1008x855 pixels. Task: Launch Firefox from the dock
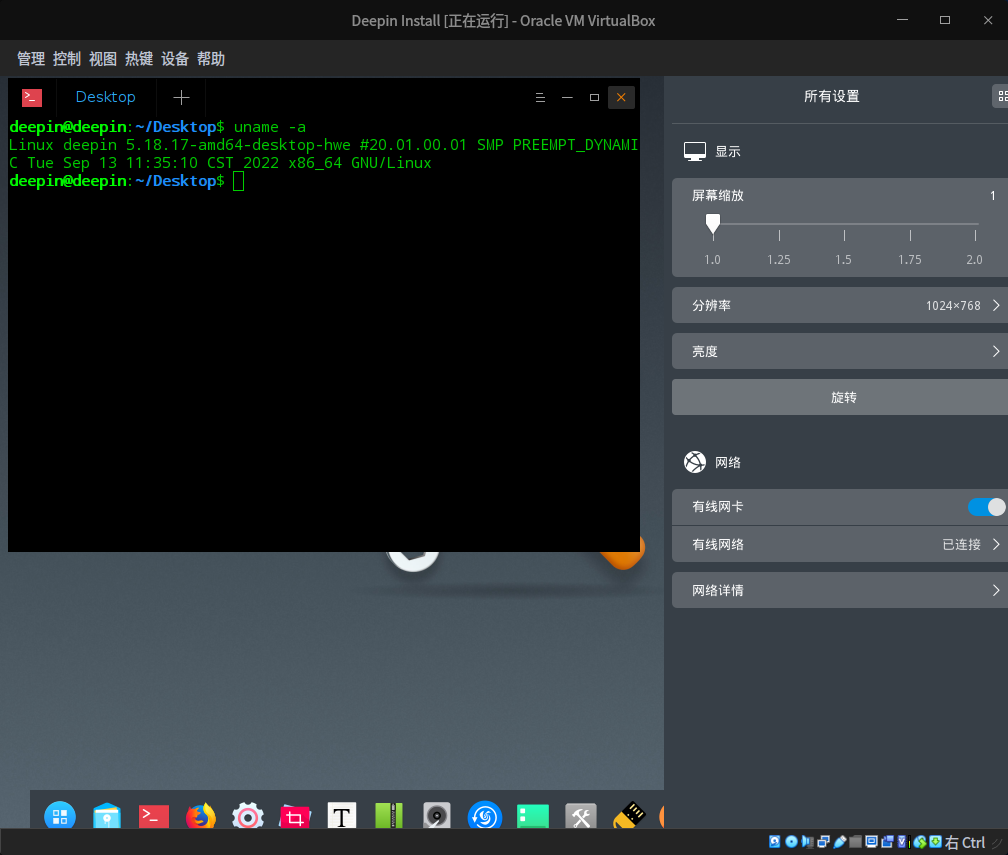point(200,816)
